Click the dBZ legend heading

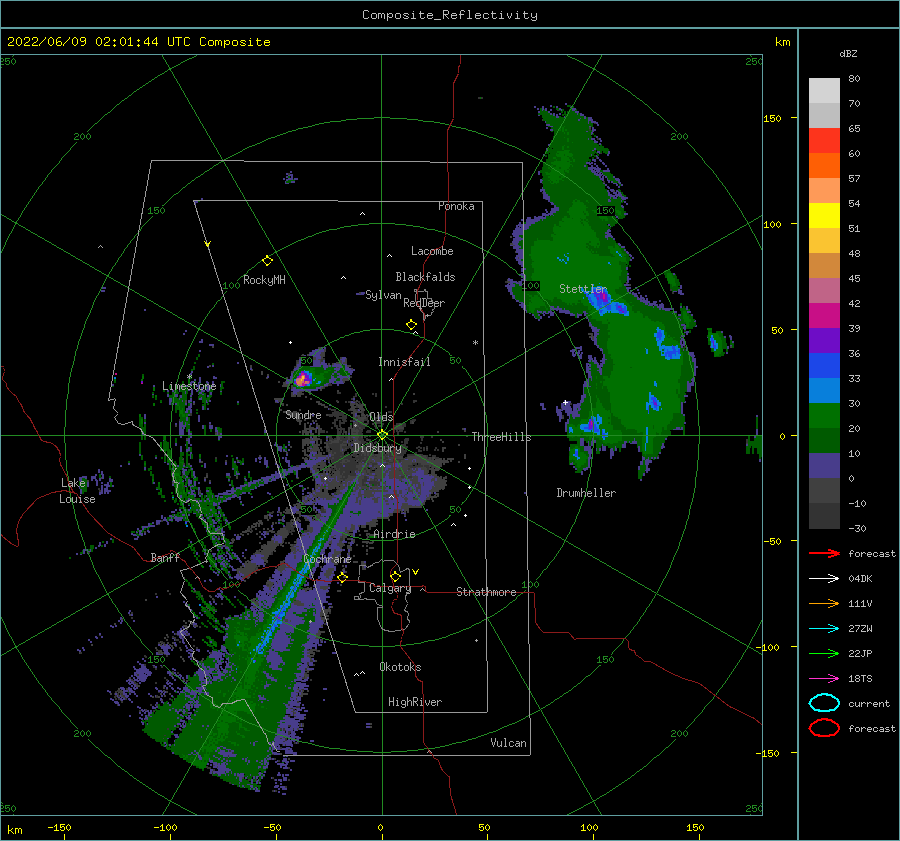848,53
